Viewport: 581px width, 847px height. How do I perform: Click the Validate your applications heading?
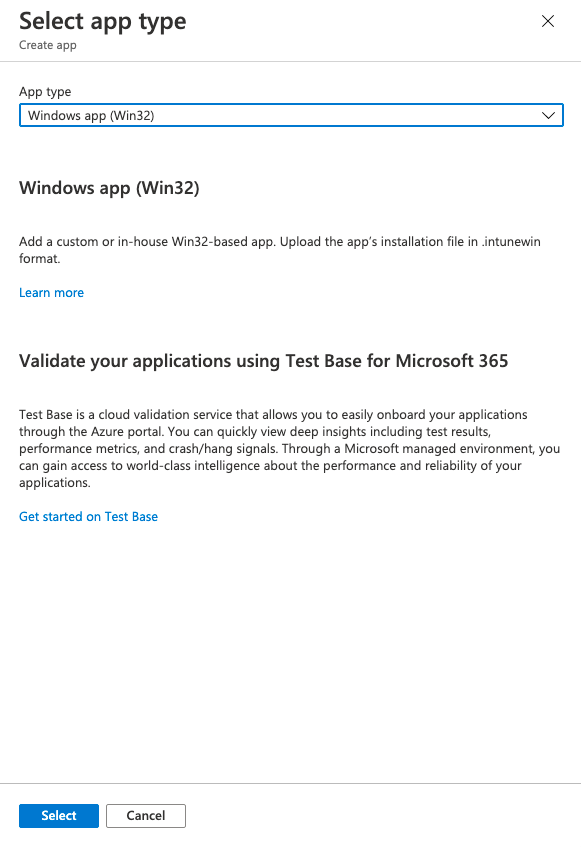coord(264,361)
